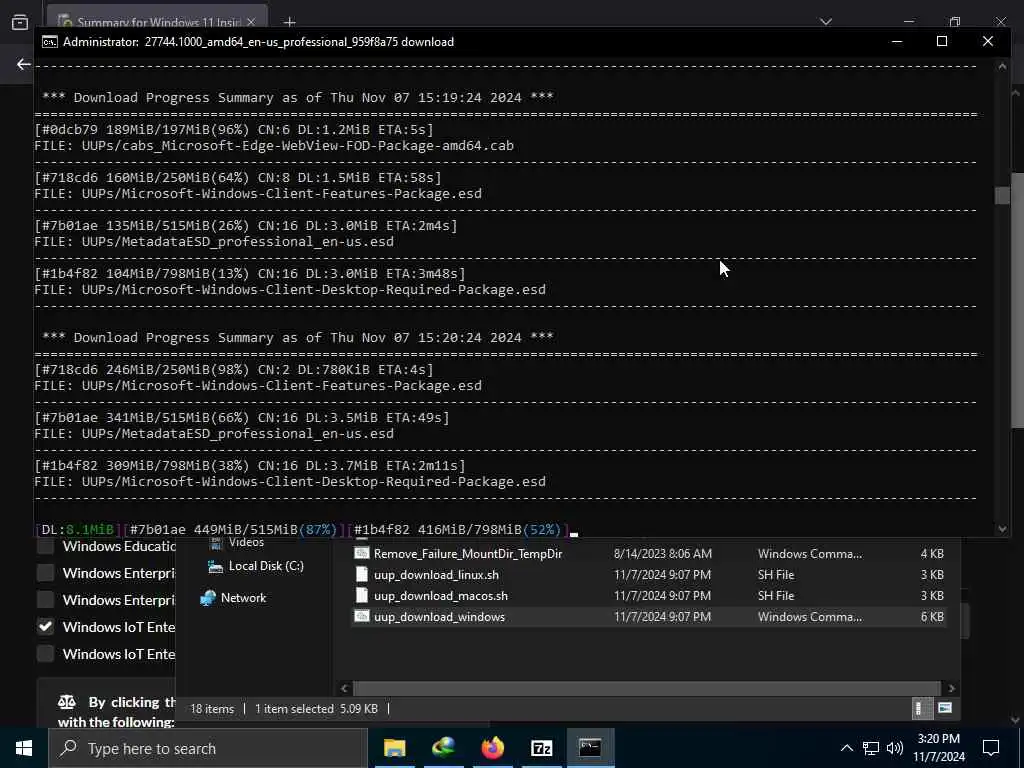
Task: Open the taskbar clock showing 3:20 PM
Action: (938, 748)
